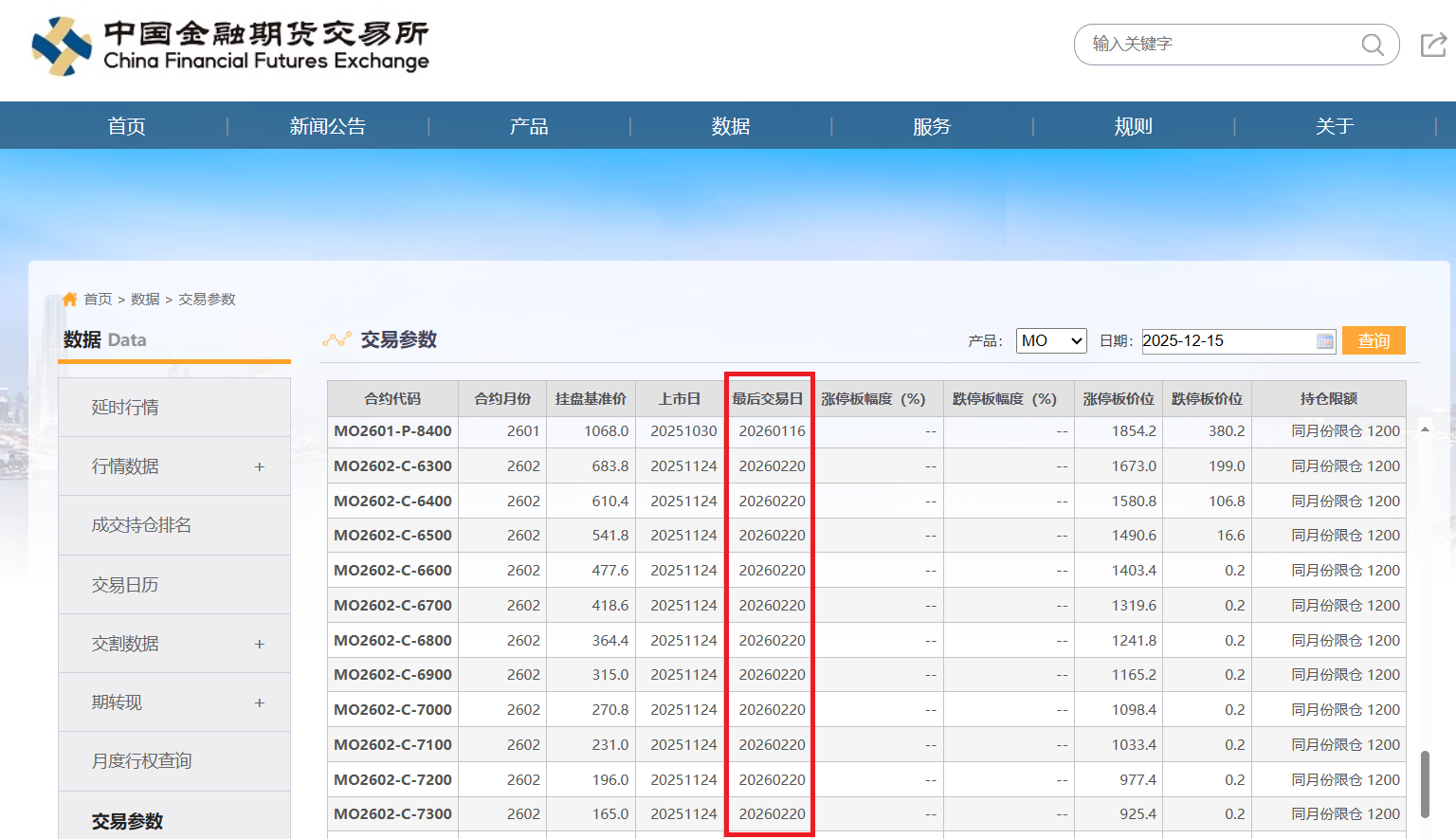Click the search magnifier icon
1456x839 pixels.
click(x=1372, y=45)
